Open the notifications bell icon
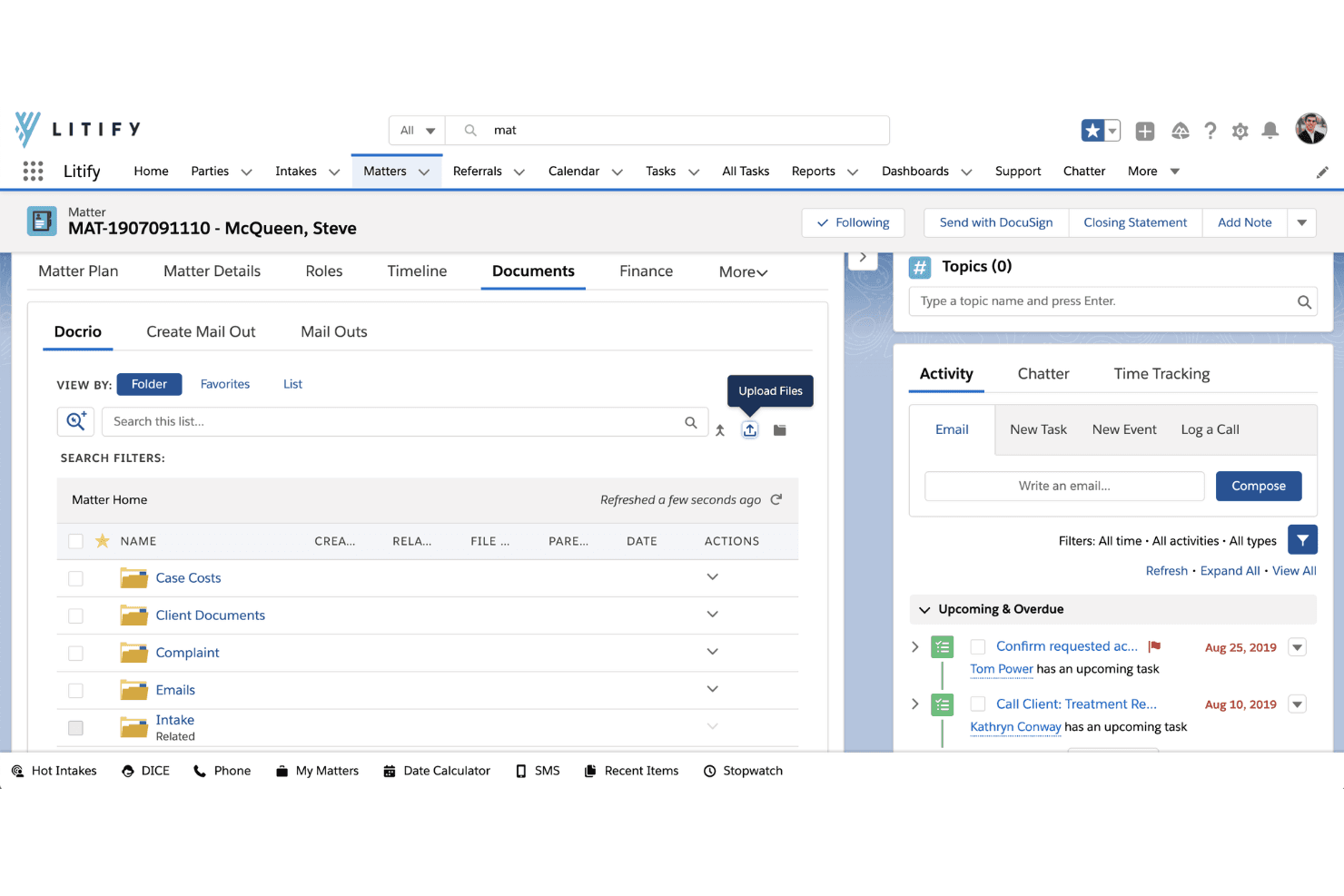 pyautogui.click(x=1270, y=131)
